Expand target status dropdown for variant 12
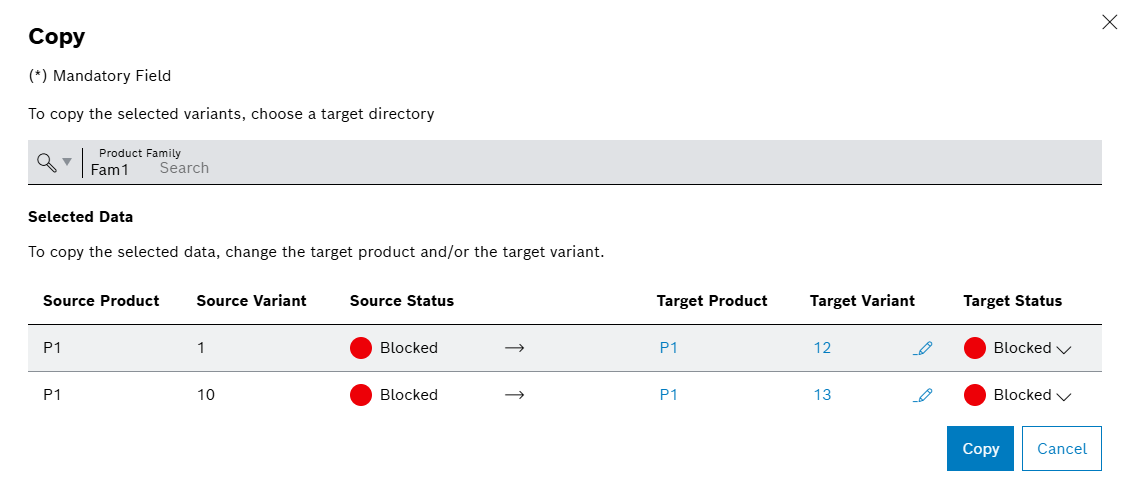 [1064, 349]
